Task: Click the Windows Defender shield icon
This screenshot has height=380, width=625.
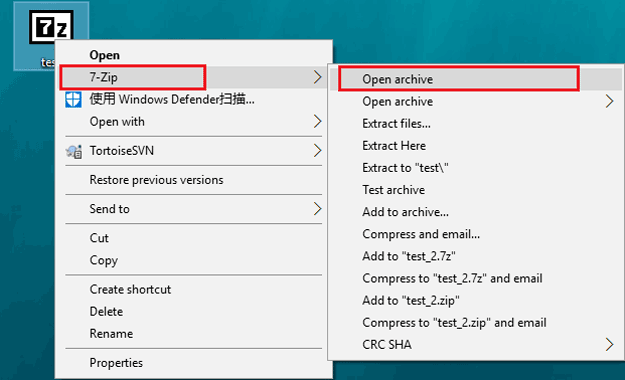Action: [x=73, y=99]
